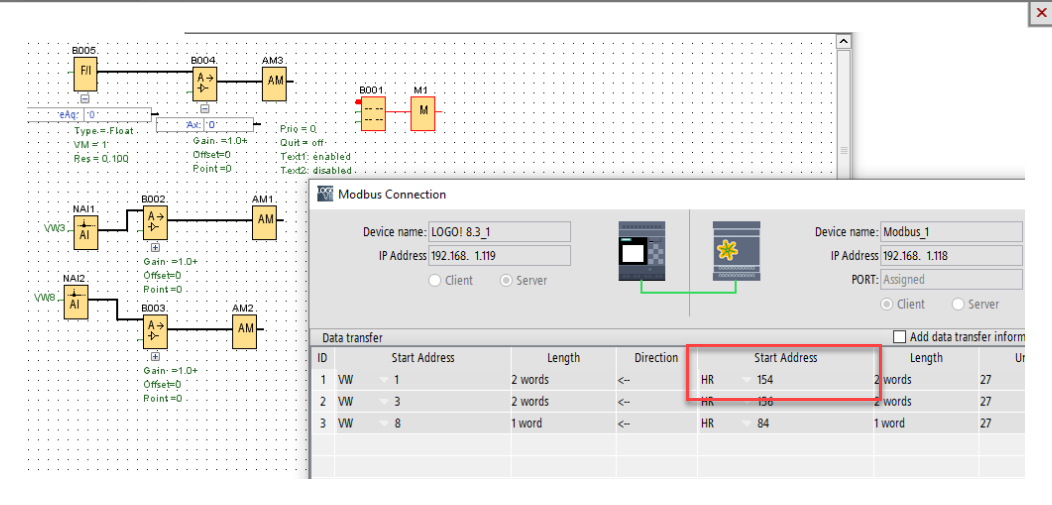Click the scroll up arrow of diagram
This screenshot has width=1052, height=505.
coord(843,41)
